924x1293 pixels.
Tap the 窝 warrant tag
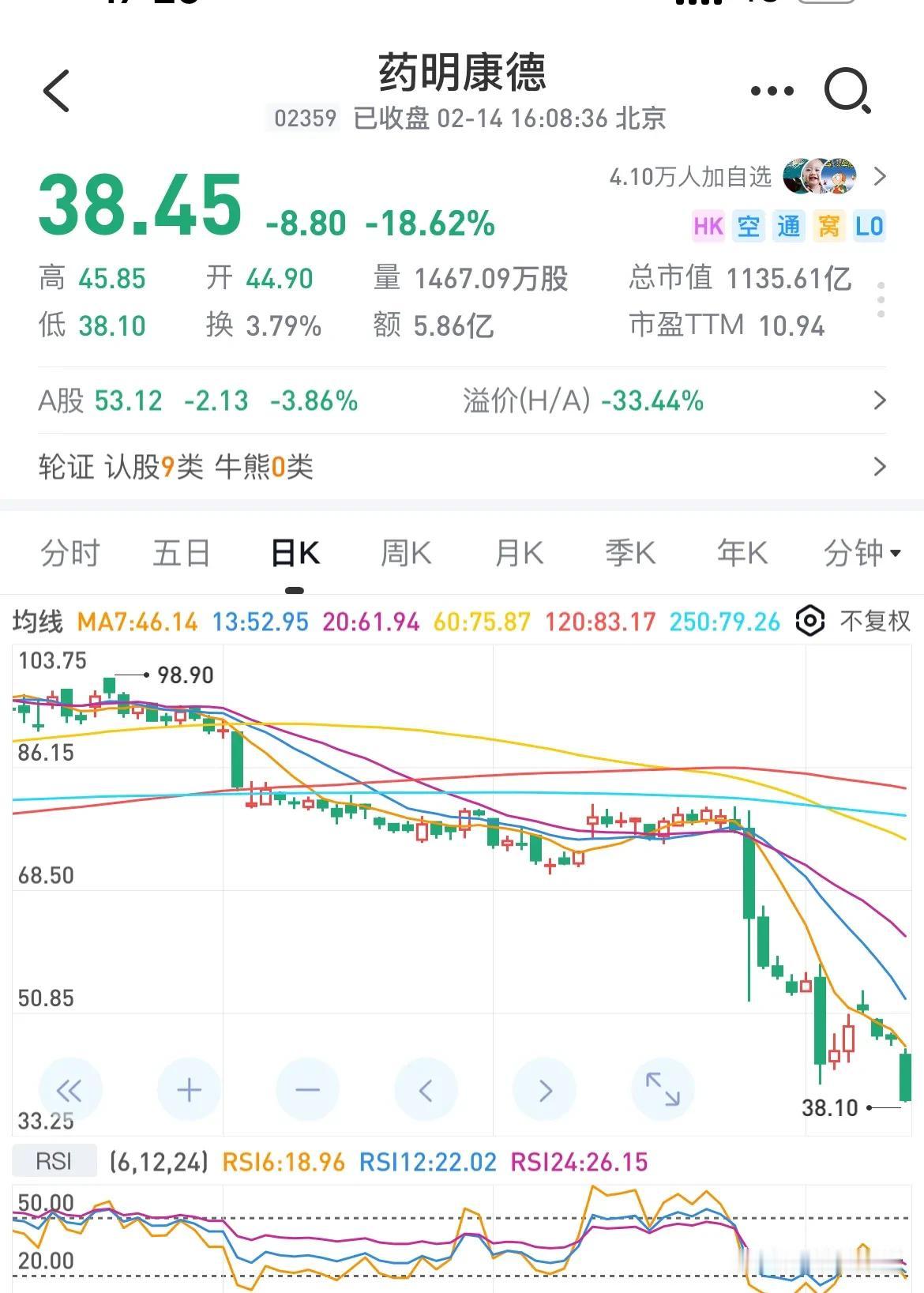(x=828, y=227)
